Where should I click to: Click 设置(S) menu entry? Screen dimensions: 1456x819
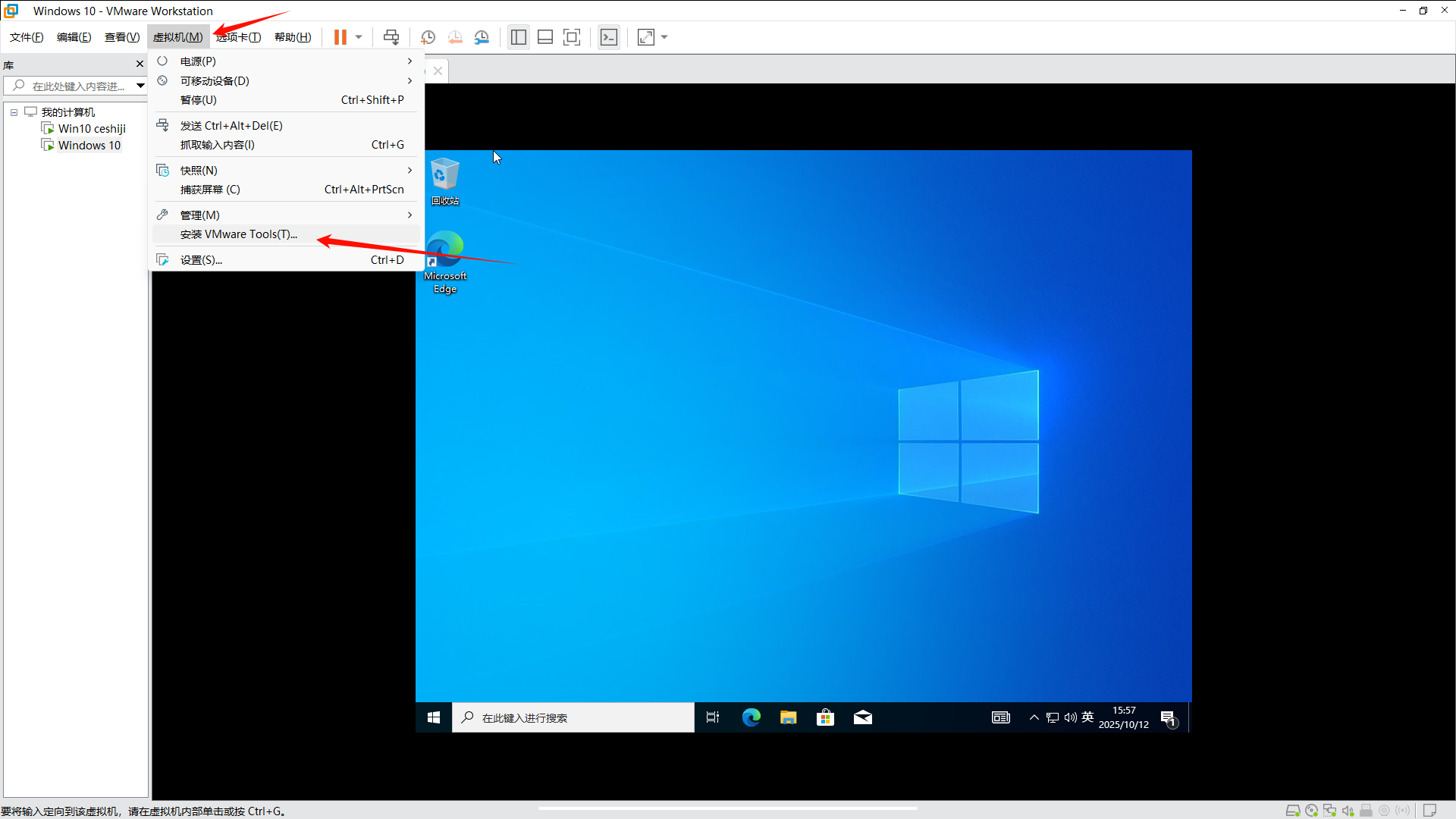201,260
